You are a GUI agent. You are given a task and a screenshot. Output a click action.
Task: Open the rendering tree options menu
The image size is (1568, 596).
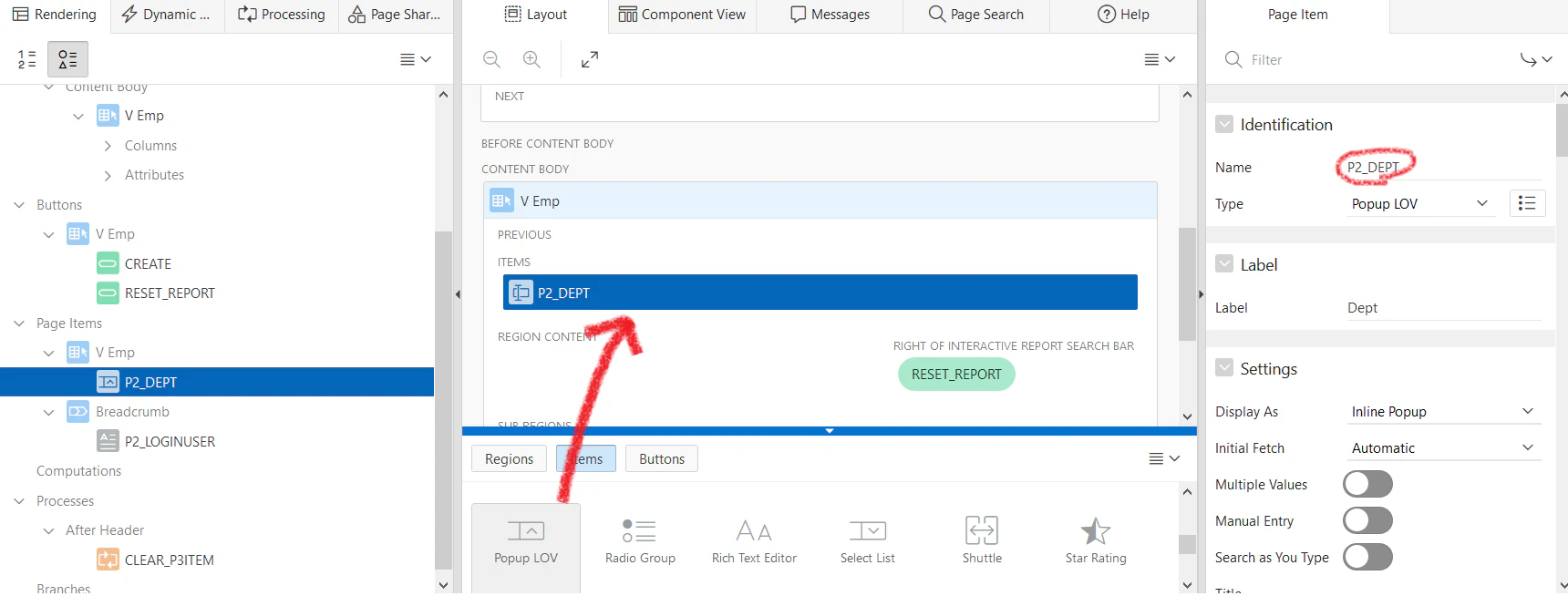click(415, 59)
